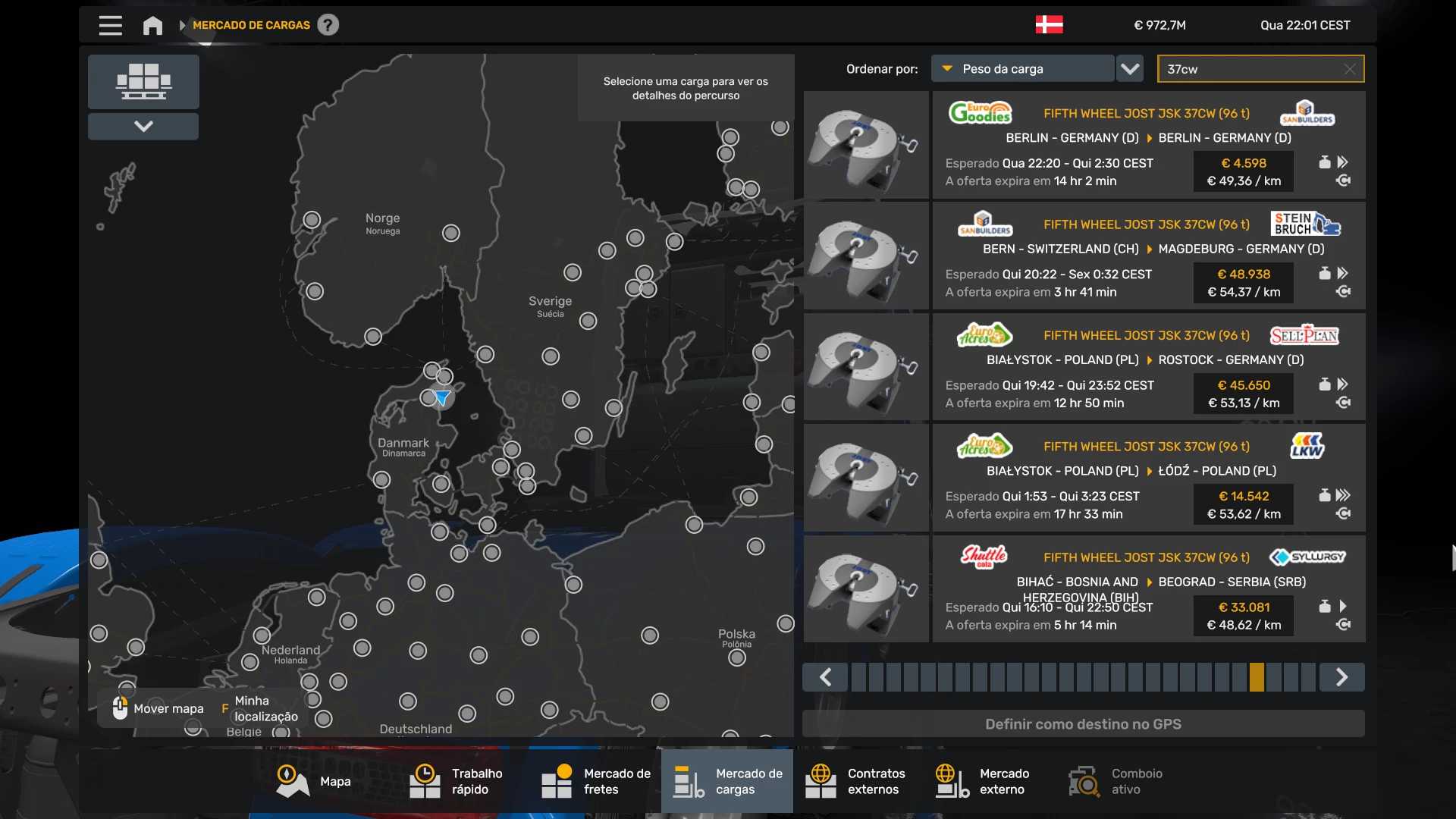This screenshot has width=1456, height=819.
Task: Select the highlighted orange page indicator
Action: pyautogui.click(x=1257, y=677)
